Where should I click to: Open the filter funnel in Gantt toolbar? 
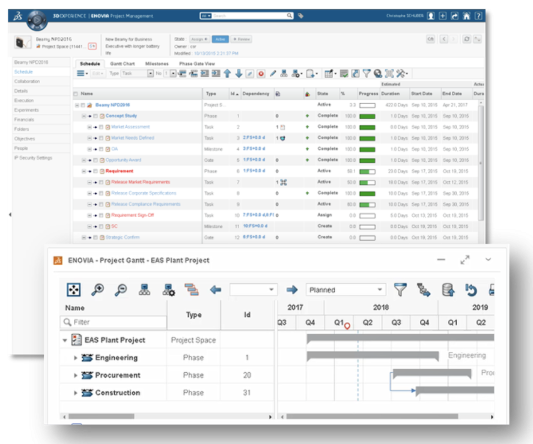click(x=400, y=290)
